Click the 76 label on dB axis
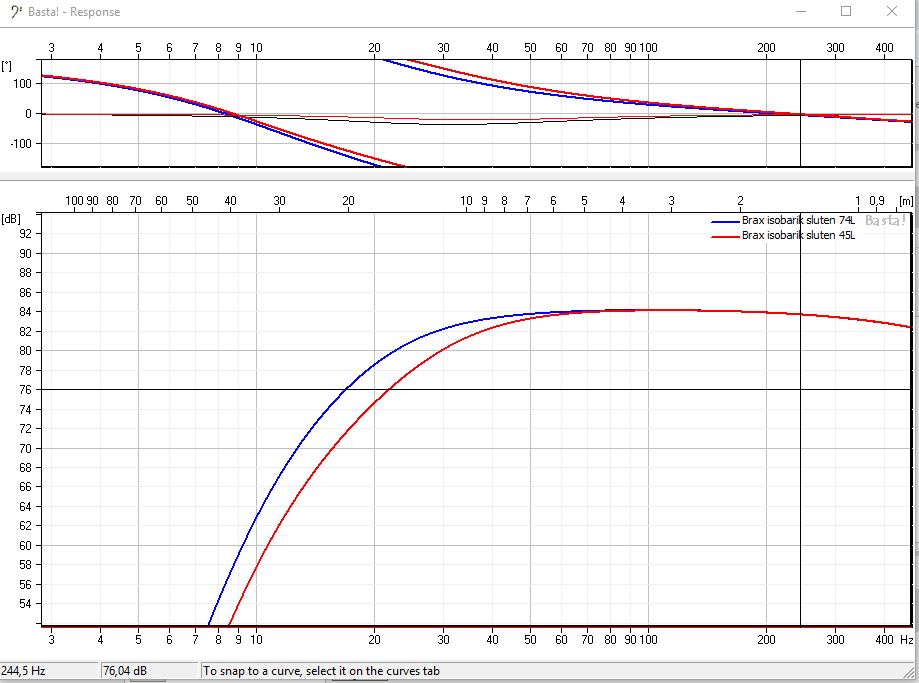919x683 pixels. point(25,390)
